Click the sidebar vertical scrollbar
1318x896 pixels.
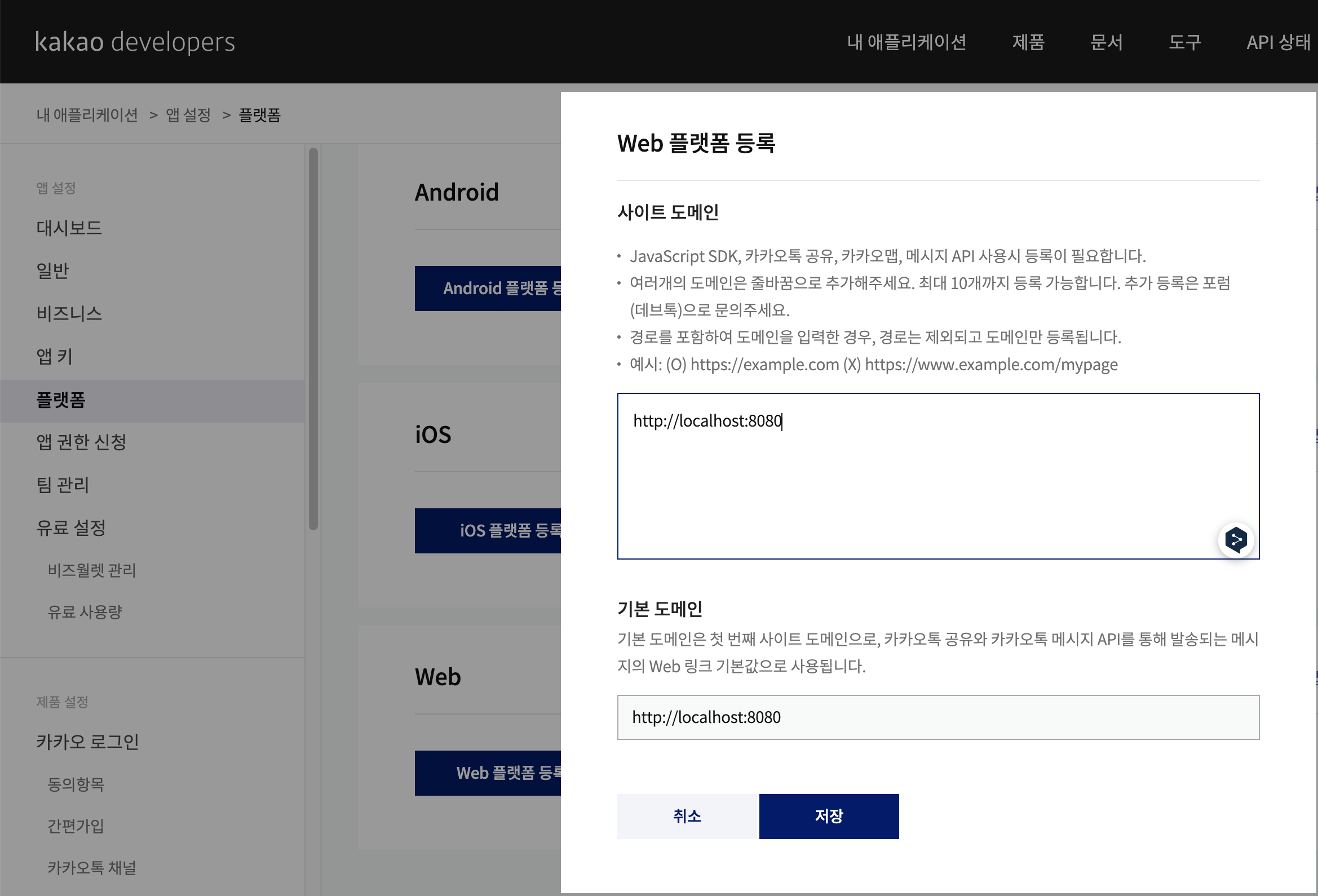[313, 339]
